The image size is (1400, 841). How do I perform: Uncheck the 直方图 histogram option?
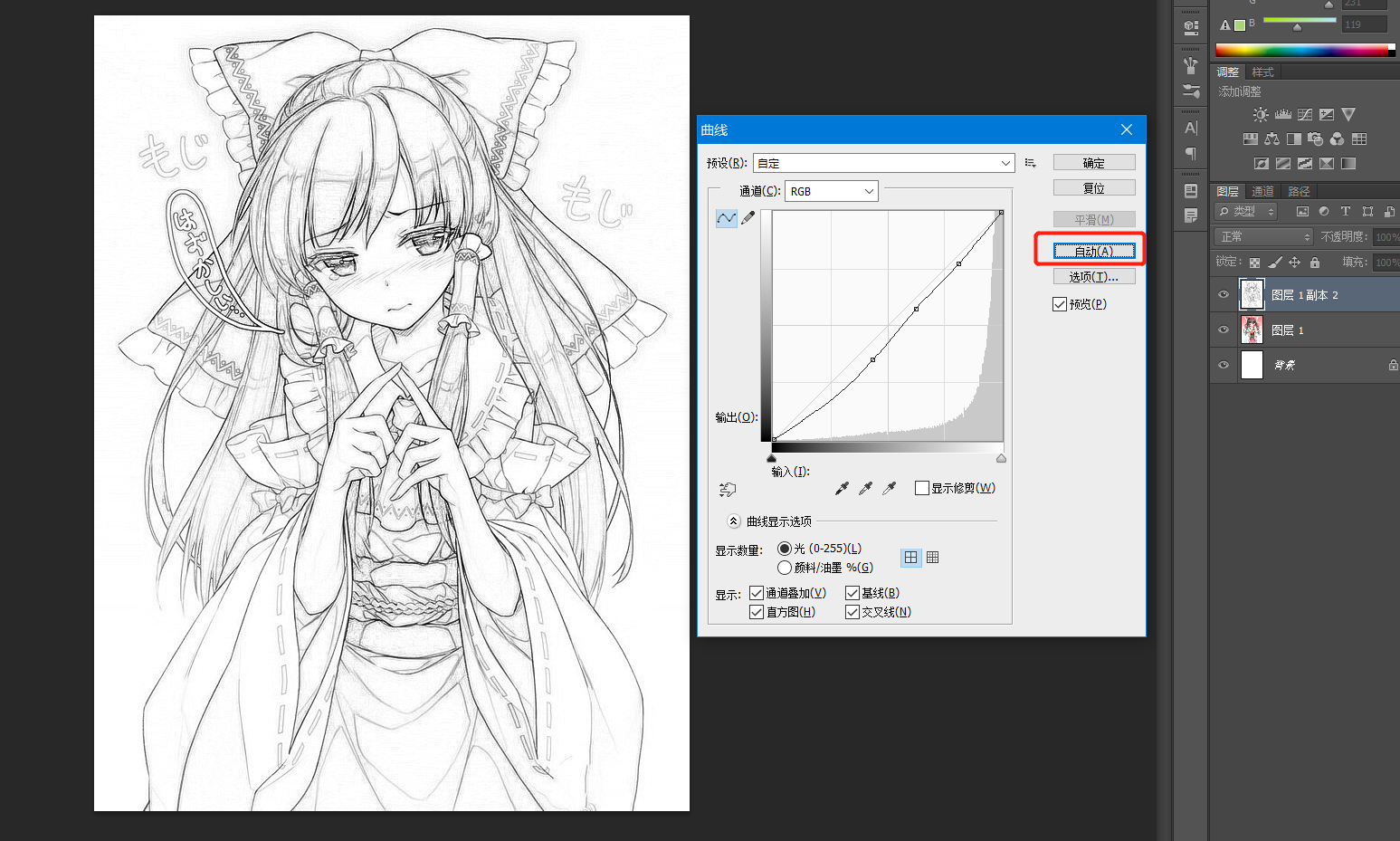[x=757, y=612]
